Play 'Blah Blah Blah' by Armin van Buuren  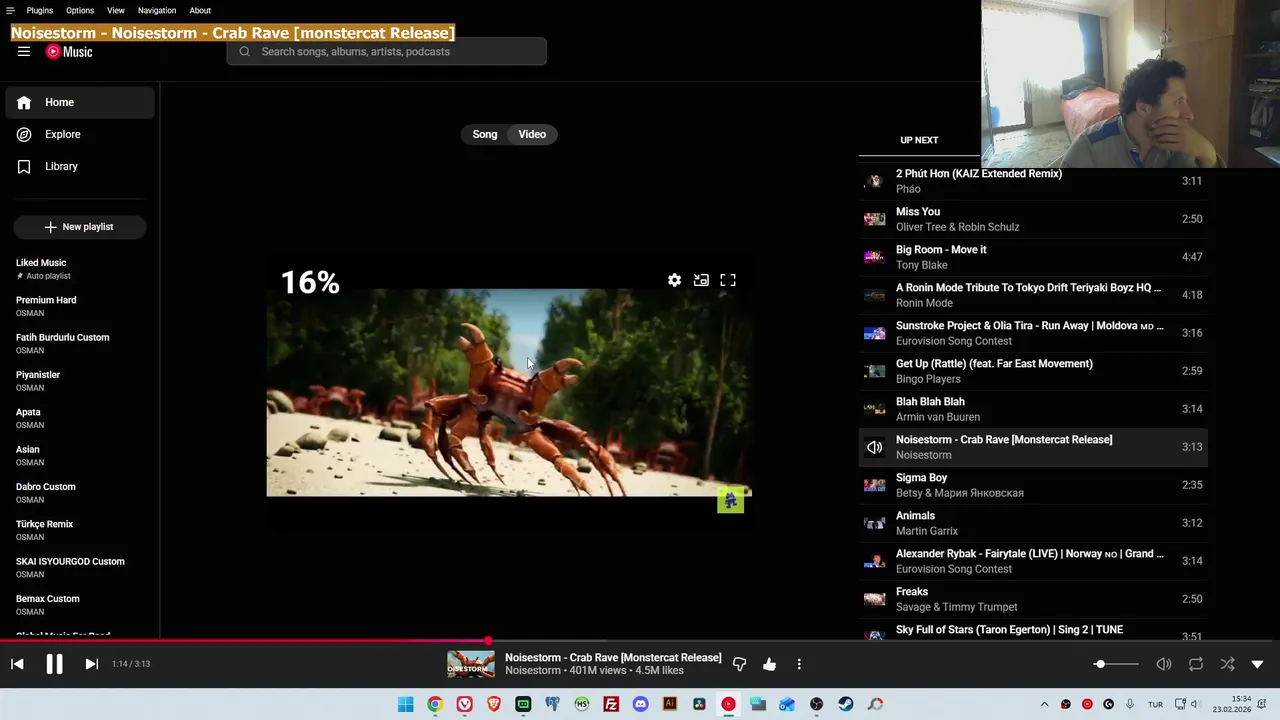[x=1033, y=409]
